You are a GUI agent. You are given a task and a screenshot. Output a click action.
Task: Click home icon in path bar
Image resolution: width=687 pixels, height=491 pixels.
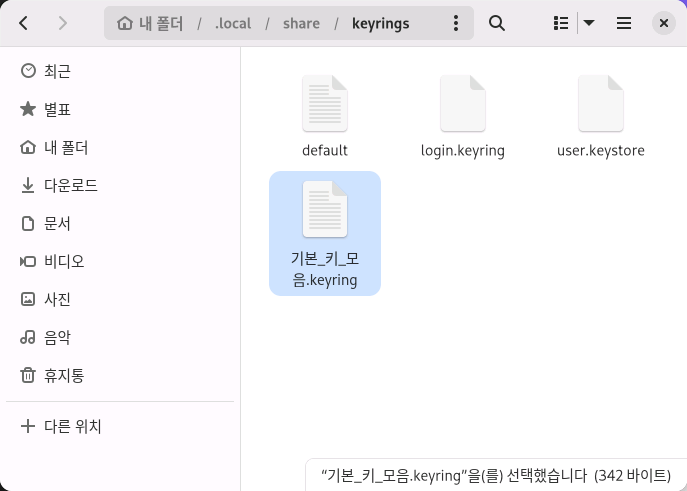coord(125,23)
